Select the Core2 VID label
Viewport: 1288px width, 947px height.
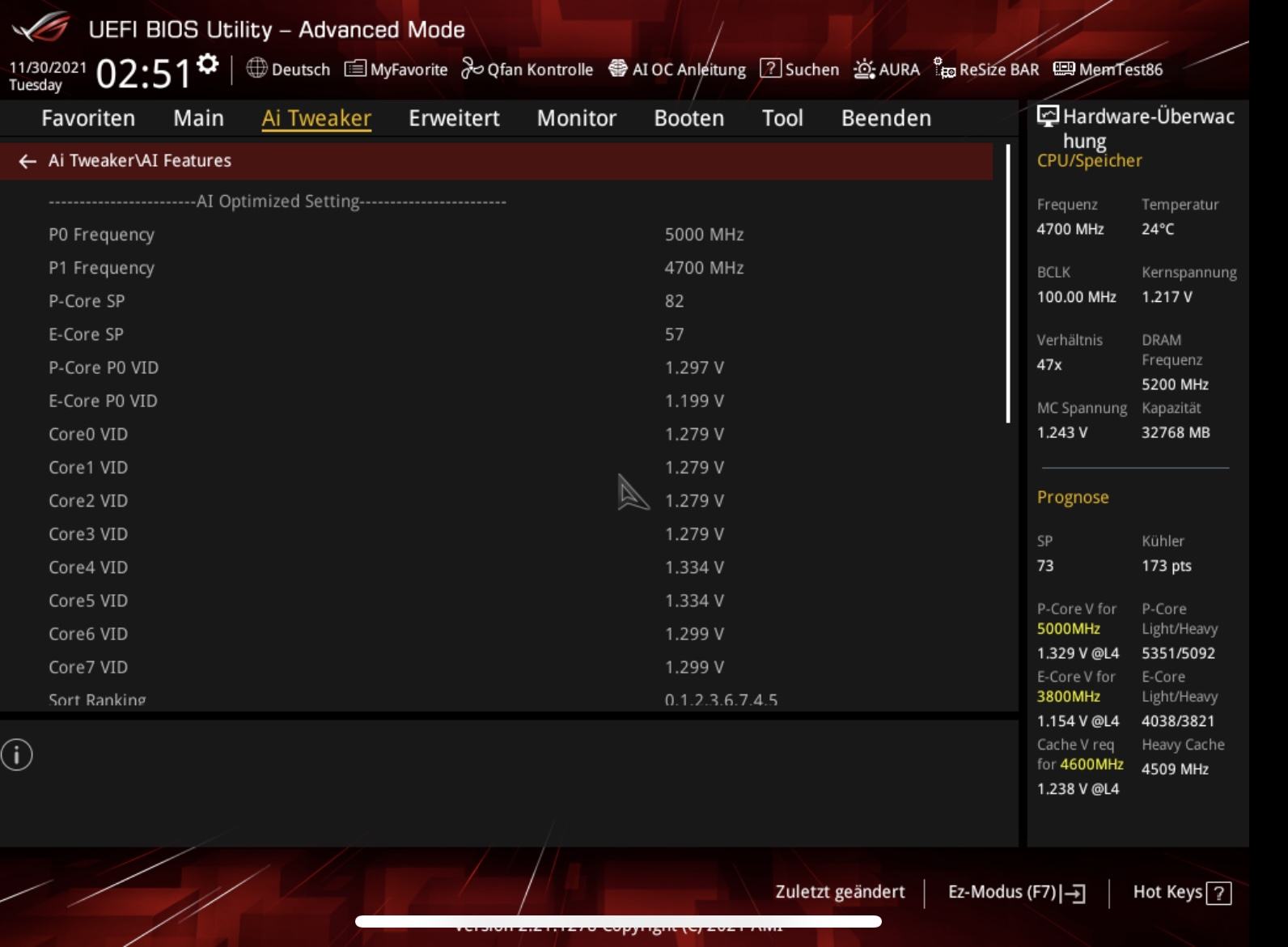point(88,501)
